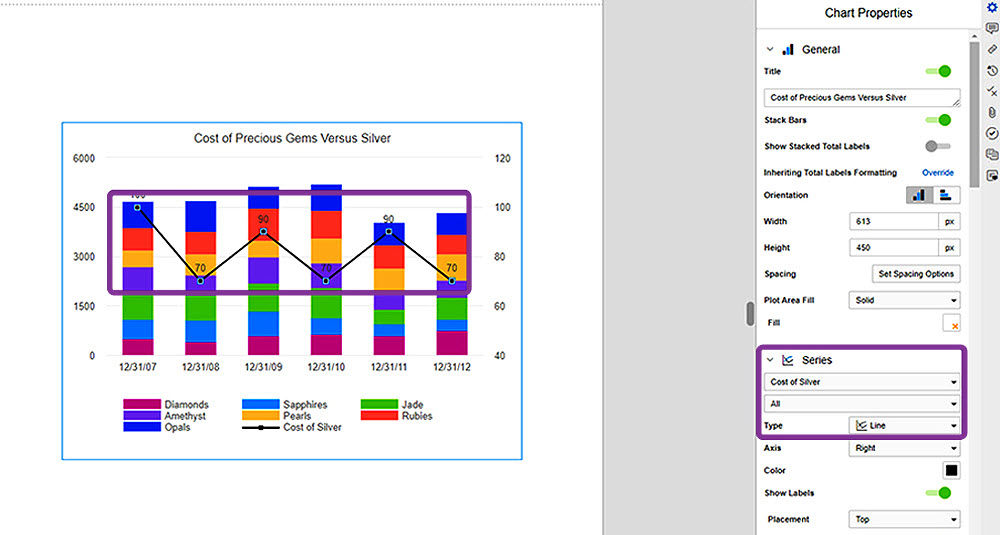Open the Plot Area Fill dropdown
Screen dimensions: 1000x535
pyautogui.click(x=904, y=300)
